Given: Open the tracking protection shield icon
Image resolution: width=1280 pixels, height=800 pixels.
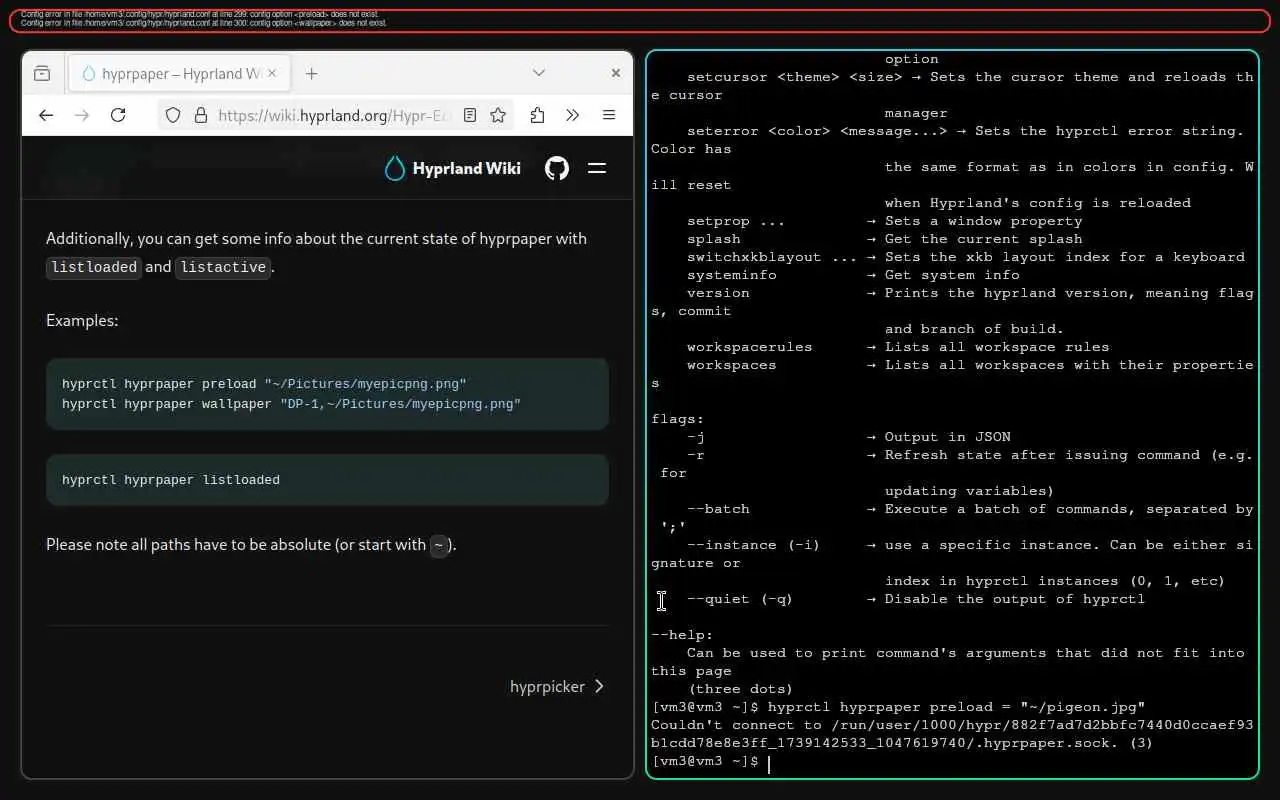Looking at the screenshot, I should tap(173, 115).
